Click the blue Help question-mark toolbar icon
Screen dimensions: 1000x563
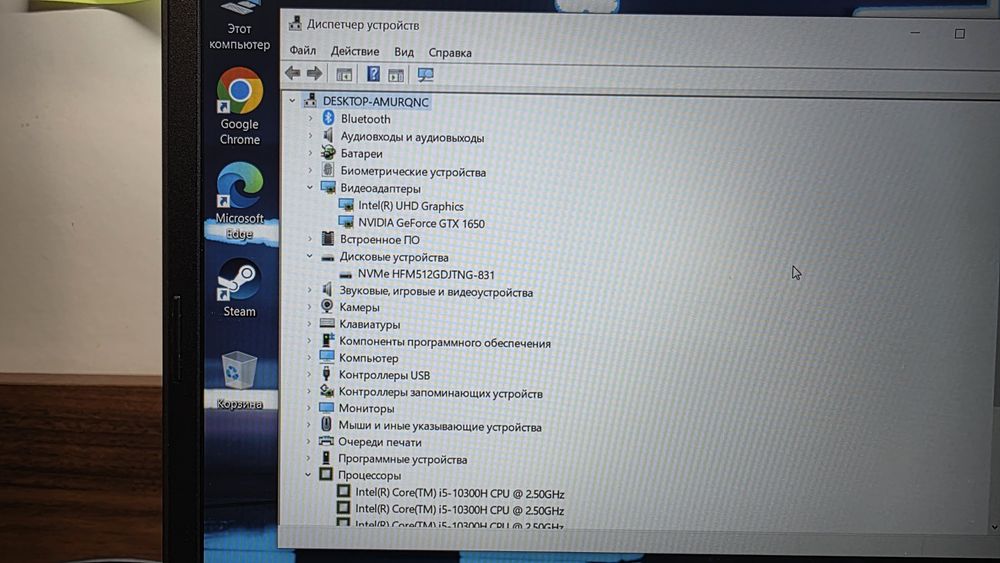pos(373,74)
